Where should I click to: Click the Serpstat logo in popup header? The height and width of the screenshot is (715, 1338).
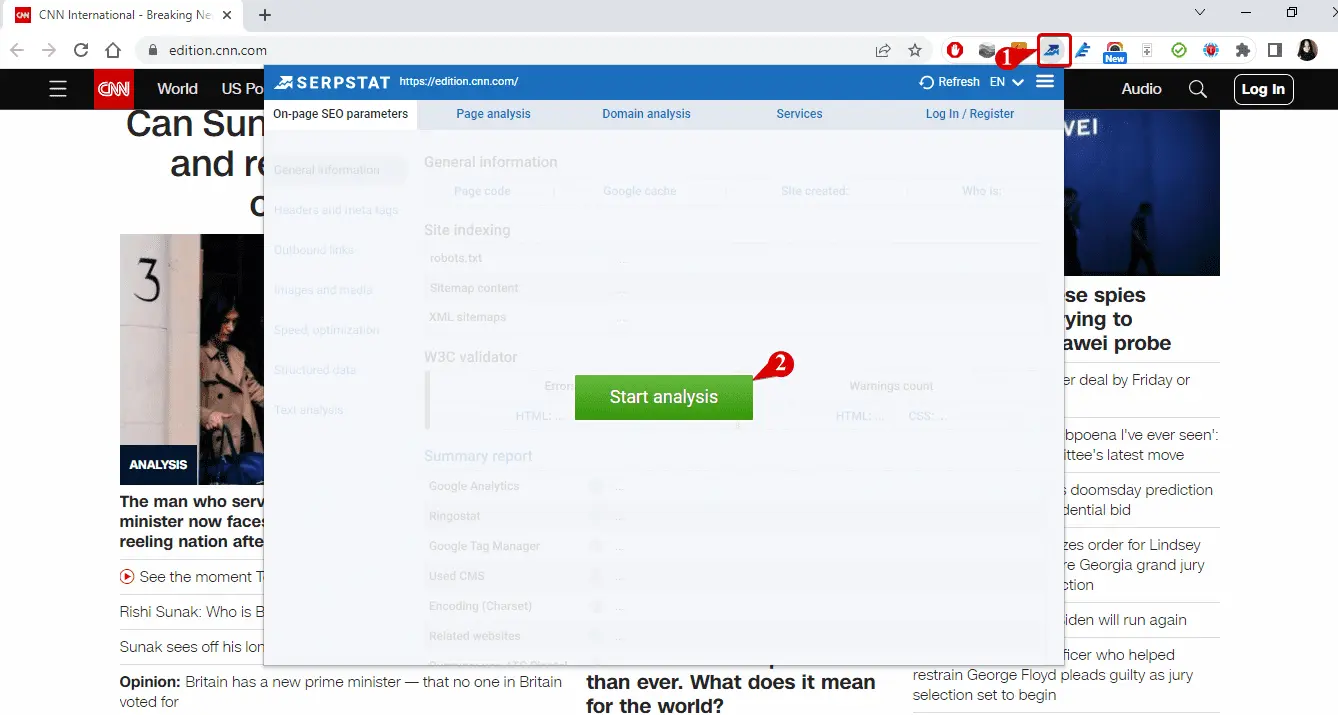[332, 82]
